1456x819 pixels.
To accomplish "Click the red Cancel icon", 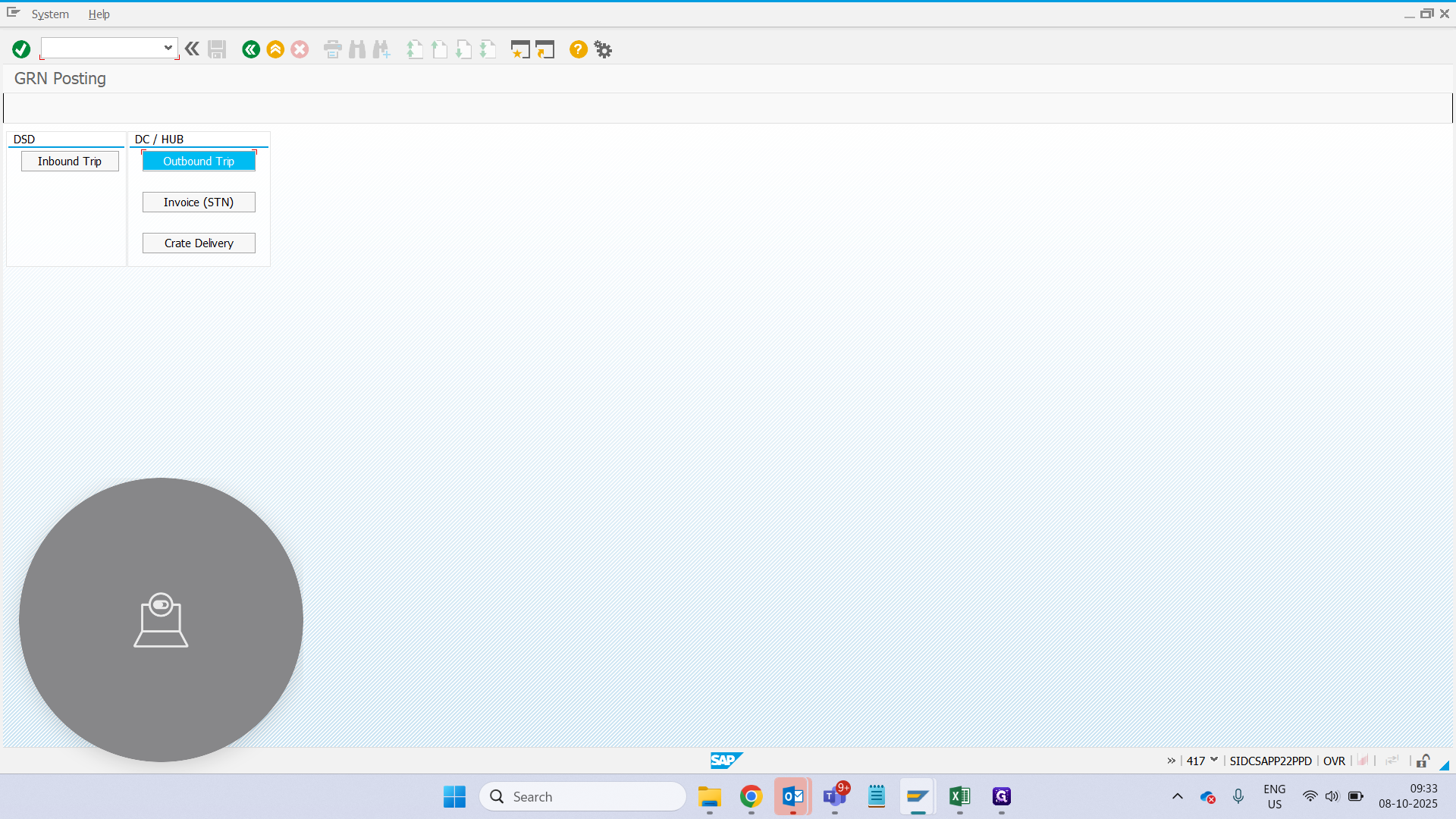I will 300,49.
